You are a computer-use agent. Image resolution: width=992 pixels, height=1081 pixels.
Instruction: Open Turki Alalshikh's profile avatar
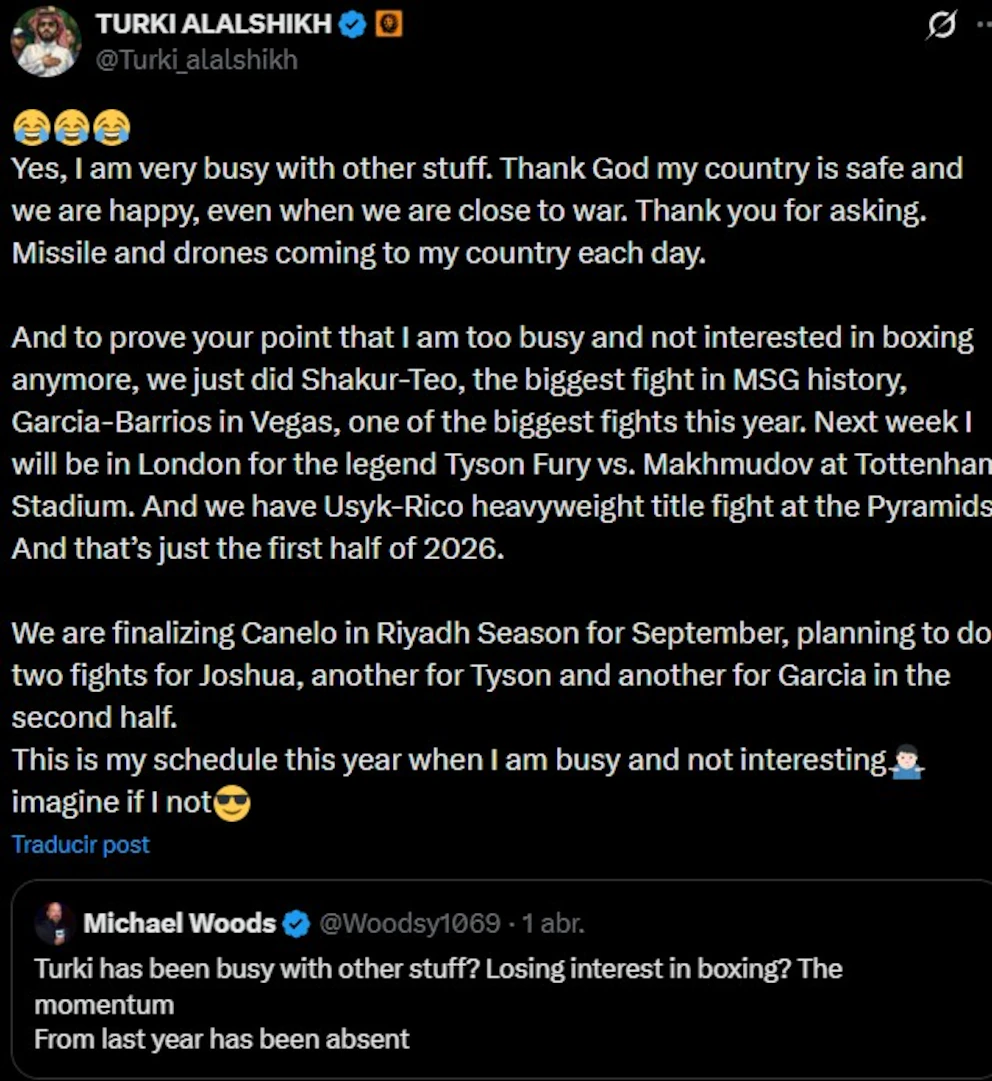[45, 41]
